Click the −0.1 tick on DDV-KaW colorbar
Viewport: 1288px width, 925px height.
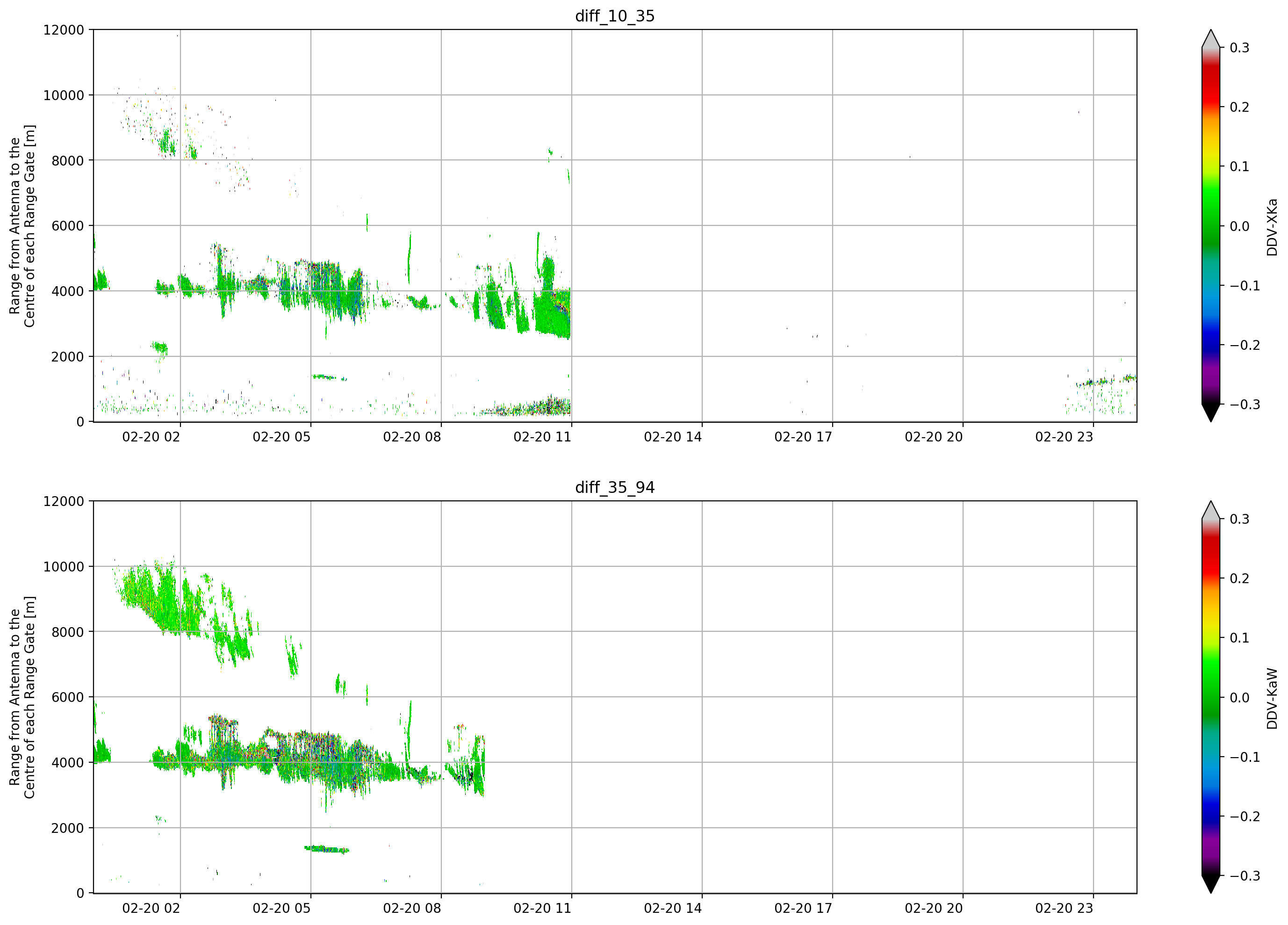[1245, 758]
